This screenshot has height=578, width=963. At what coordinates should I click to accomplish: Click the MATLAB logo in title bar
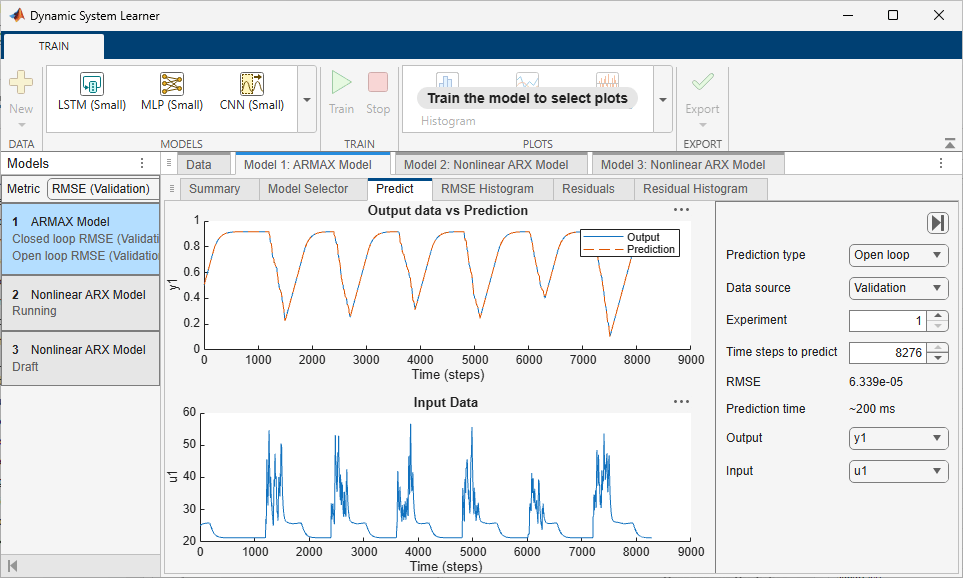pyautogui.click(x=17, y=15)
